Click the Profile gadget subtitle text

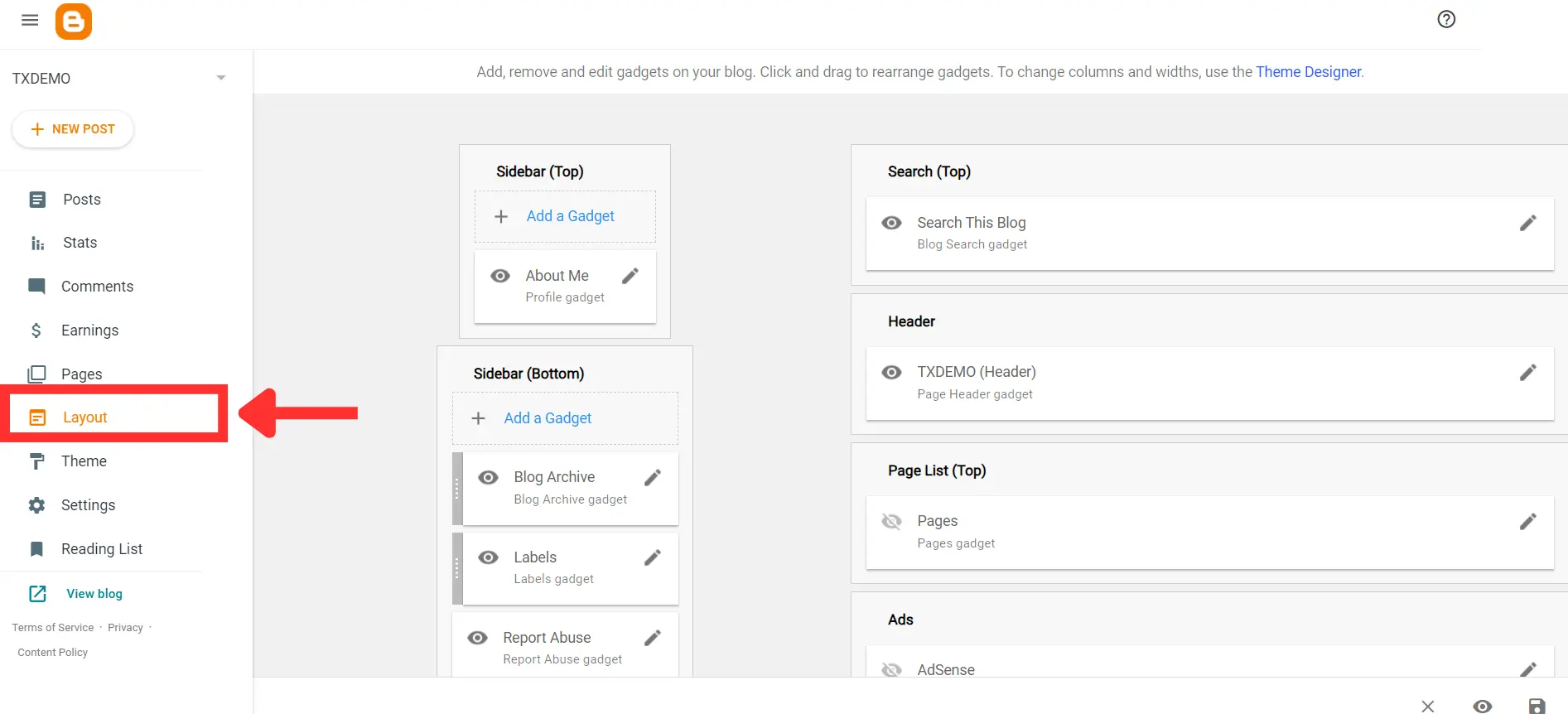click(x=565, y=297)
